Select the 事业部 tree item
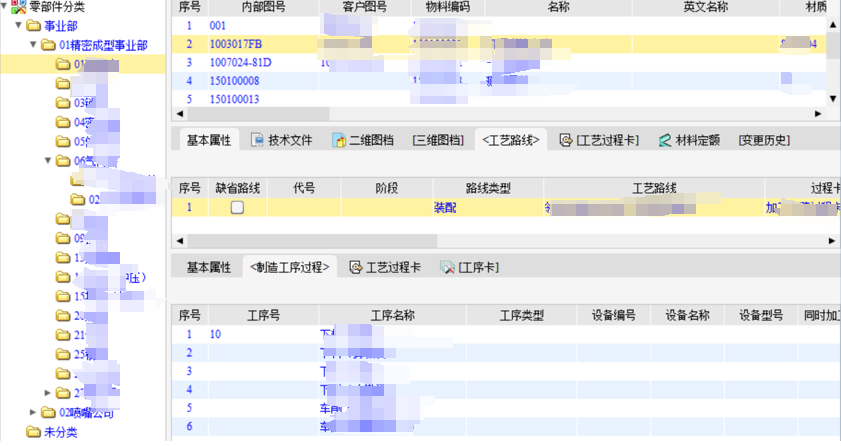Image resolution: width=841 pixels, height=446 pixels. [x=61, y=26]
